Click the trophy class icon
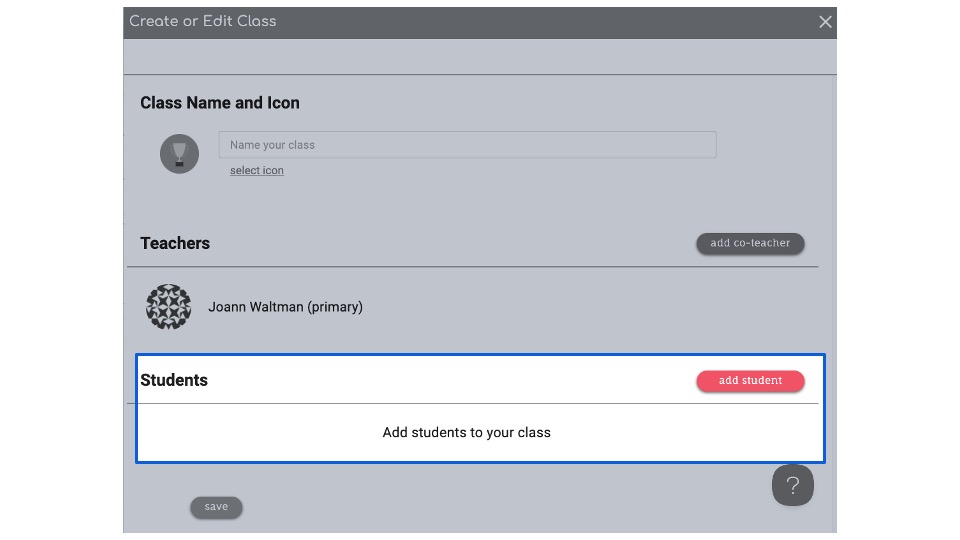The height and width of the screenshot is (540, 960). pos(180,154)
